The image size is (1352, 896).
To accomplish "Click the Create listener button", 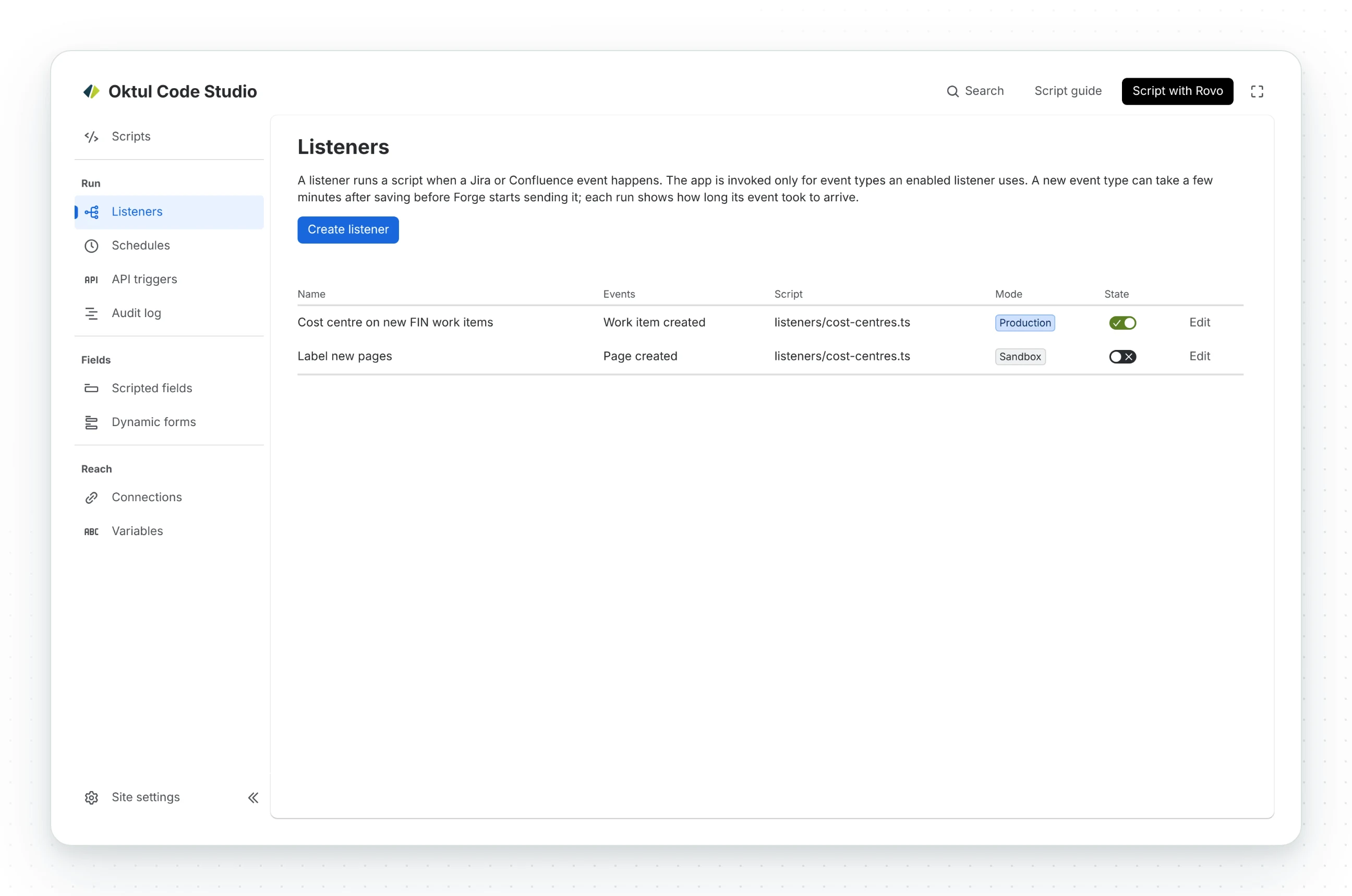I will (x=348, y=229).
